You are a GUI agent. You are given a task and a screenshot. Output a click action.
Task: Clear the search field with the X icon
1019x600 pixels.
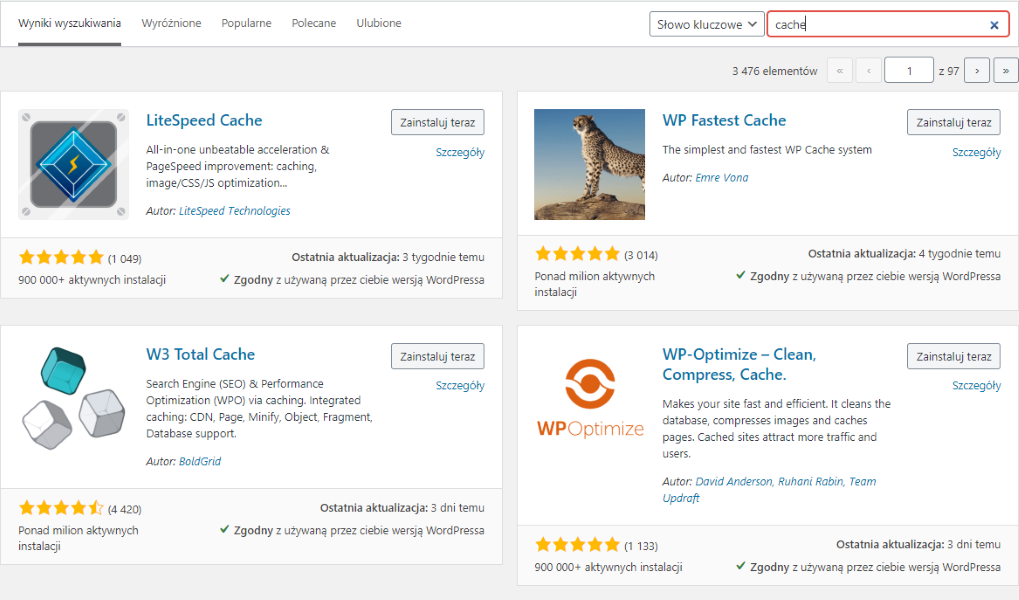(x=994, y=25)
